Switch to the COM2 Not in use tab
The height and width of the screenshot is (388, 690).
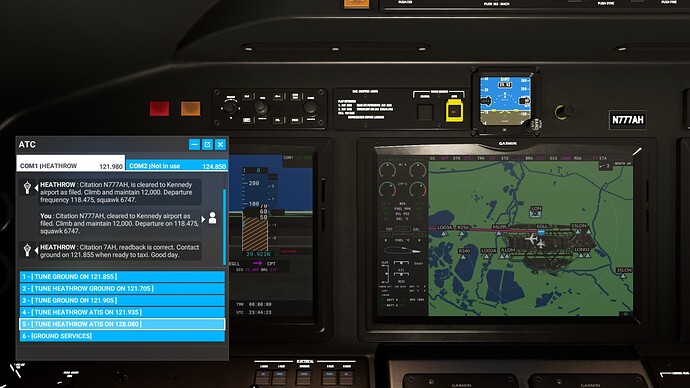click(x=177, y=165)
